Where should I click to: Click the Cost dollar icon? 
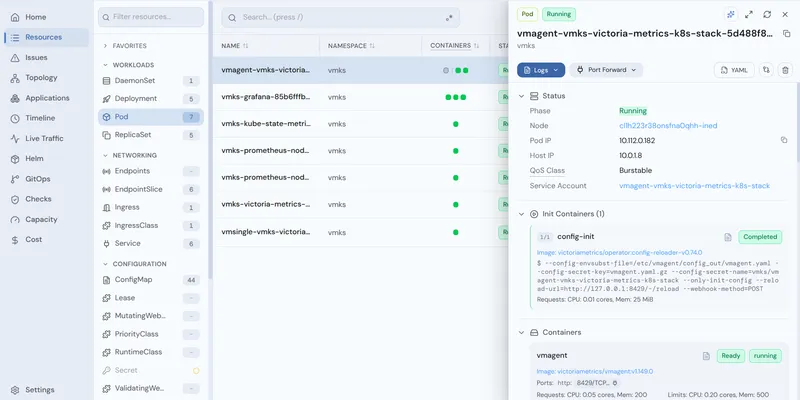click(15, 239)
